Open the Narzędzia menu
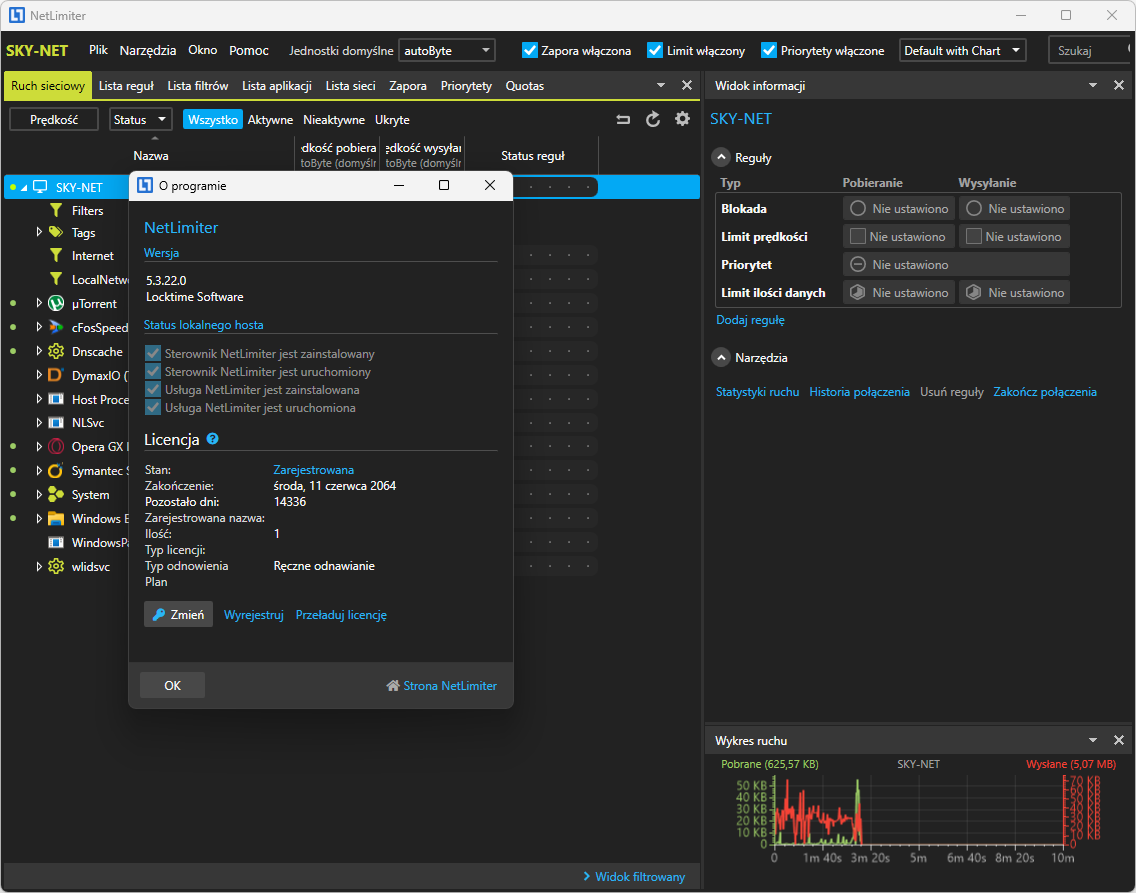Image resolution: width=1136 pixels, height=893 pixels. [x=148, y=50]
